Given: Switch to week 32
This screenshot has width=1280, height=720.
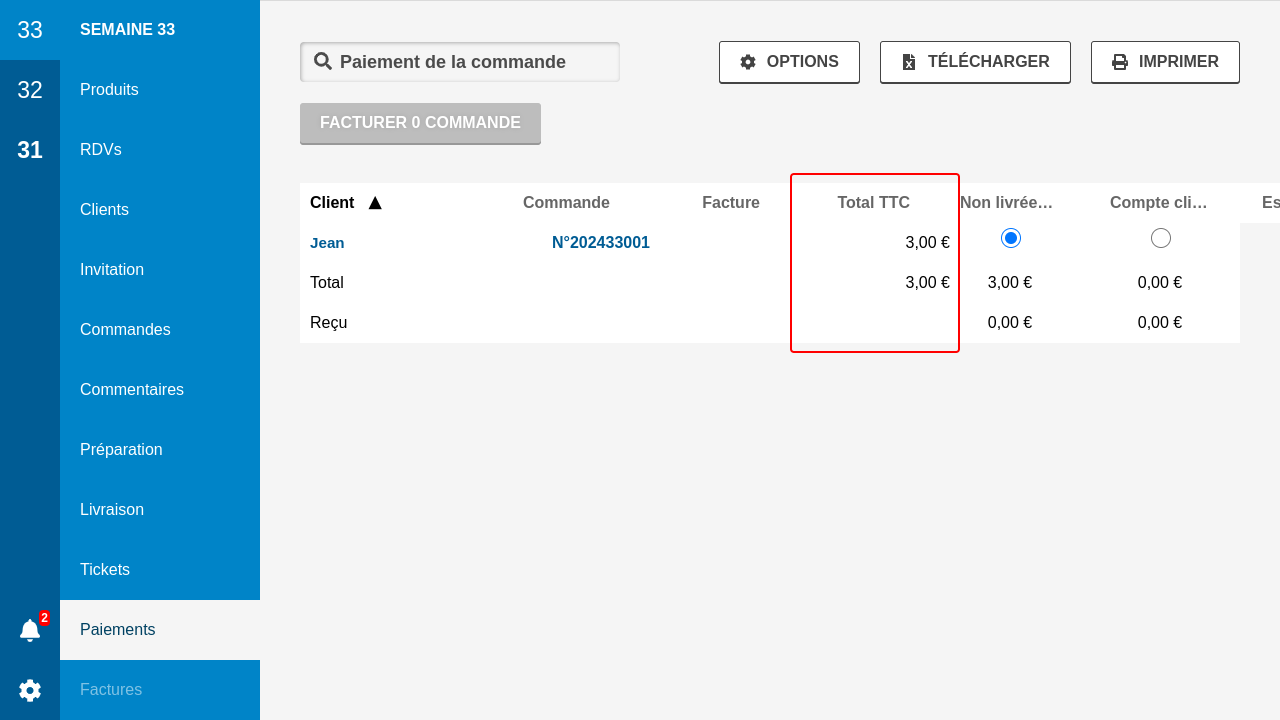Looking at the screenshot, I should point(30,90).
